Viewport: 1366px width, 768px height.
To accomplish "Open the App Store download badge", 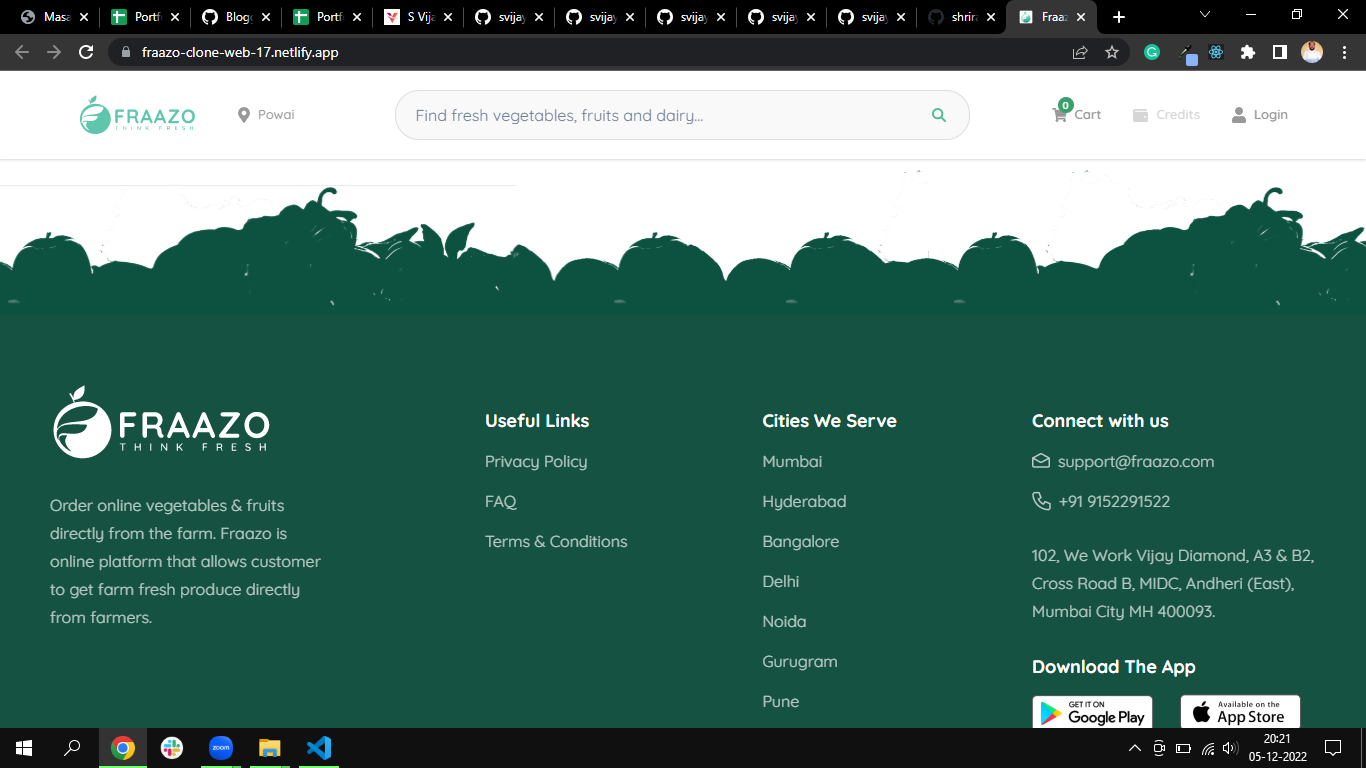I will click(1240, 711).
